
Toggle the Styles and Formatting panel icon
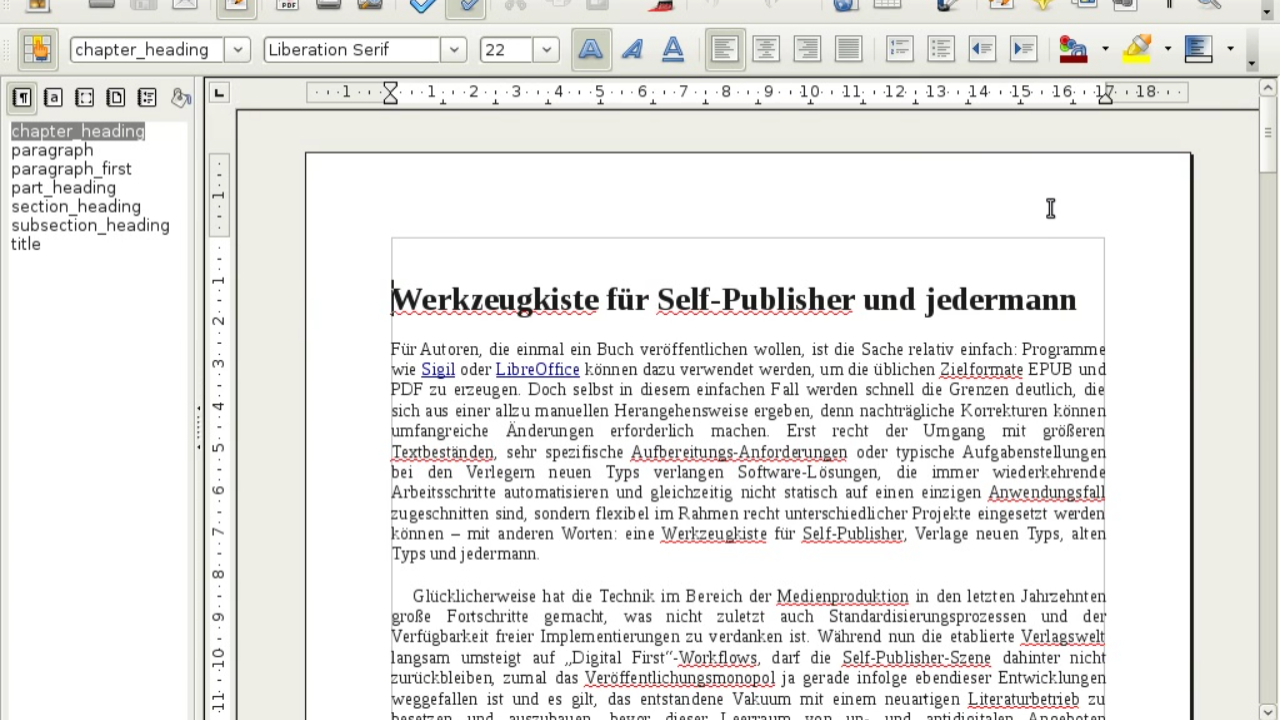(38, 49)
